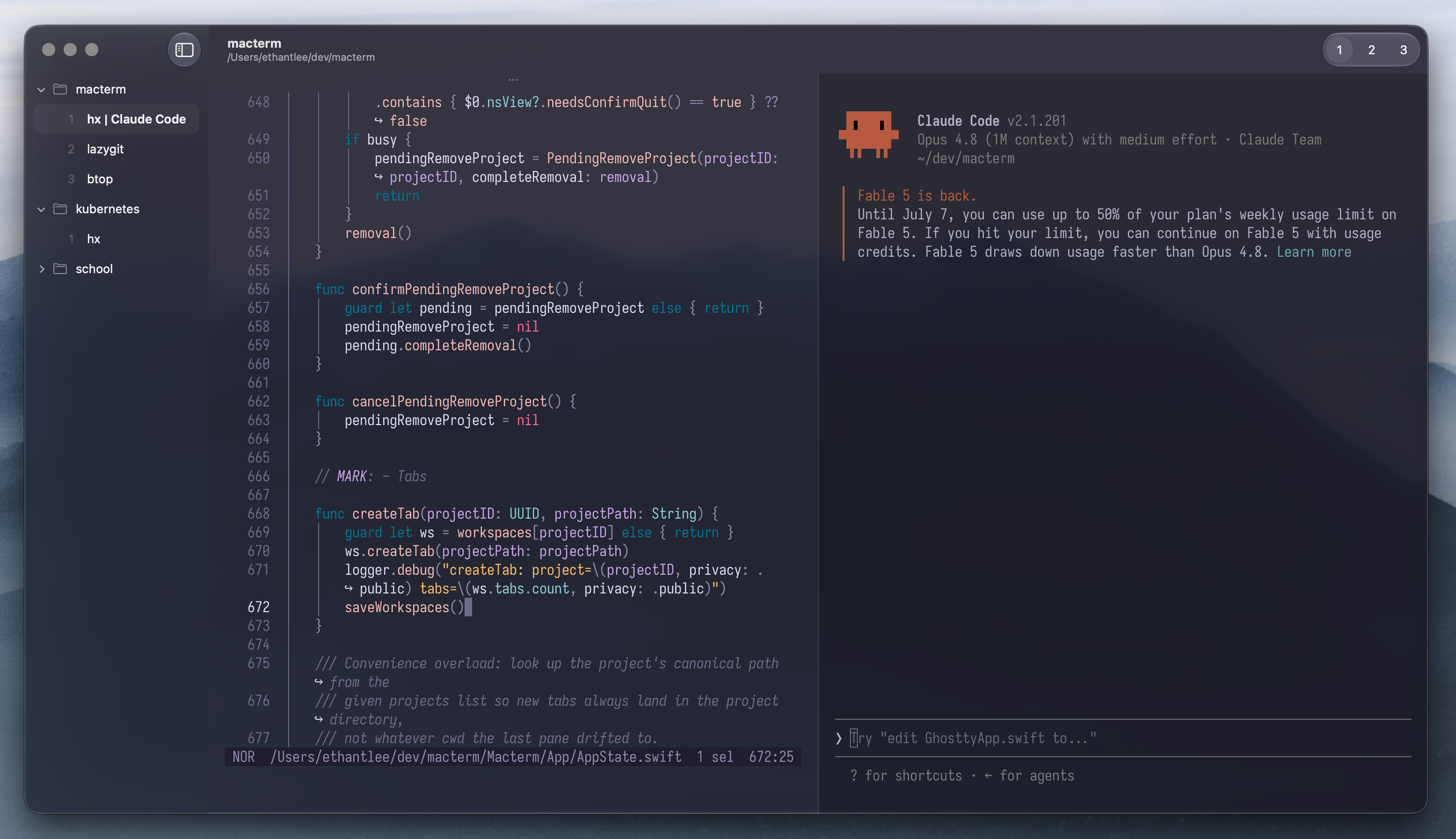
Task: Click the removal() call on line 653
Action: coord(378,233)
